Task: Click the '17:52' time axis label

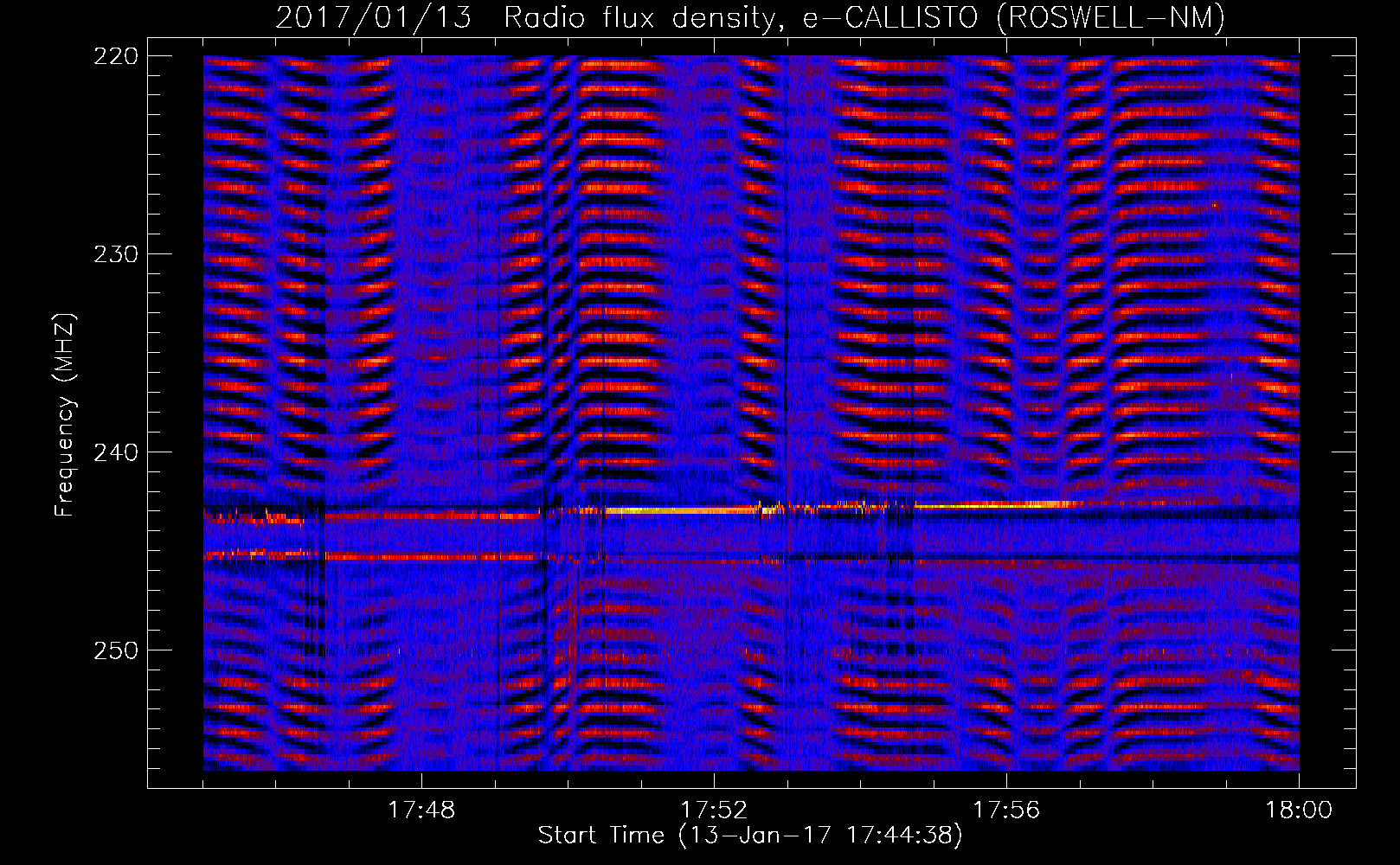Action: (x=714, y=811)
